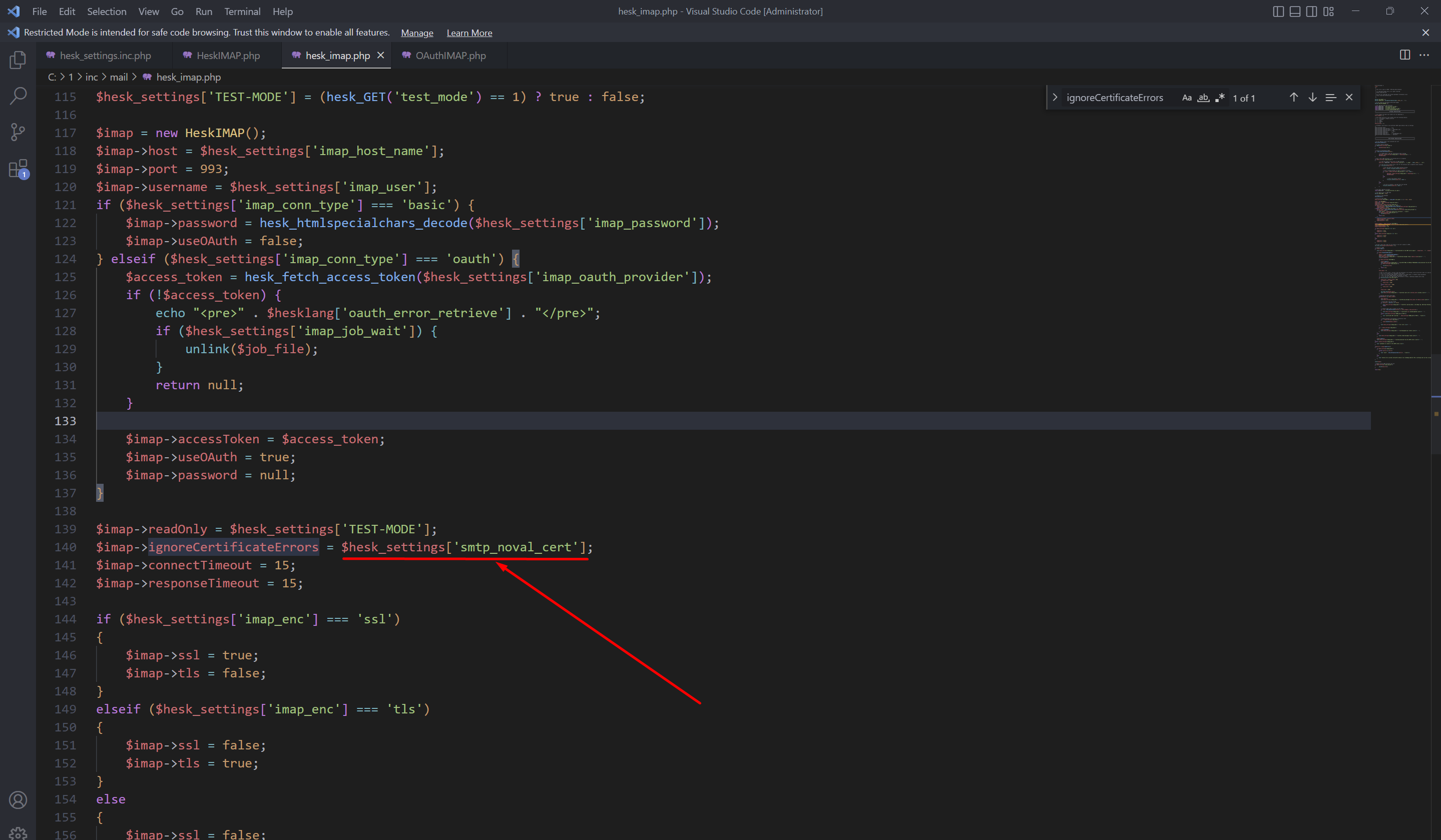Click 'return null;' on line 131
The image size is (1441, 840).
coord(200,385)
